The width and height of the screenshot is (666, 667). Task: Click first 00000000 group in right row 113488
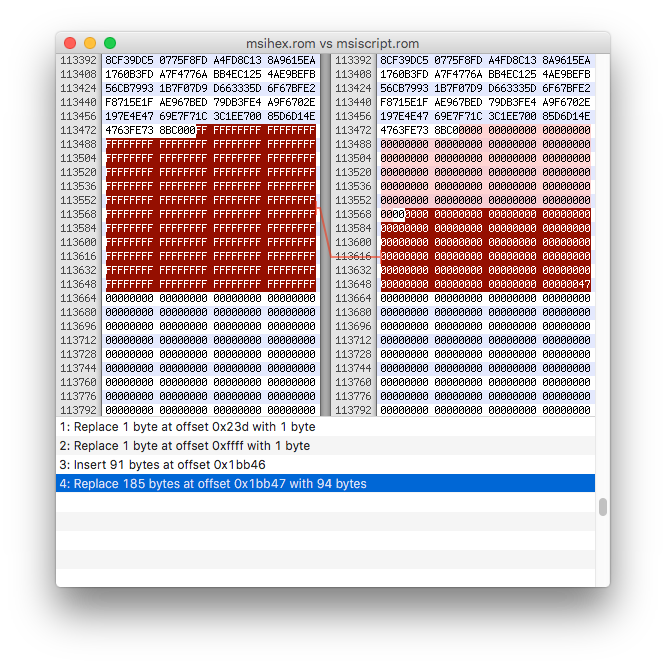click(404, 144)
